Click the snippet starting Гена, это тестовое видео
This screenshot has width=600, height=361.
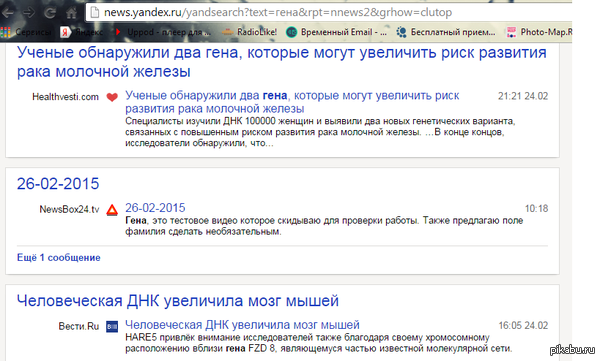click(x=324, y=226)
